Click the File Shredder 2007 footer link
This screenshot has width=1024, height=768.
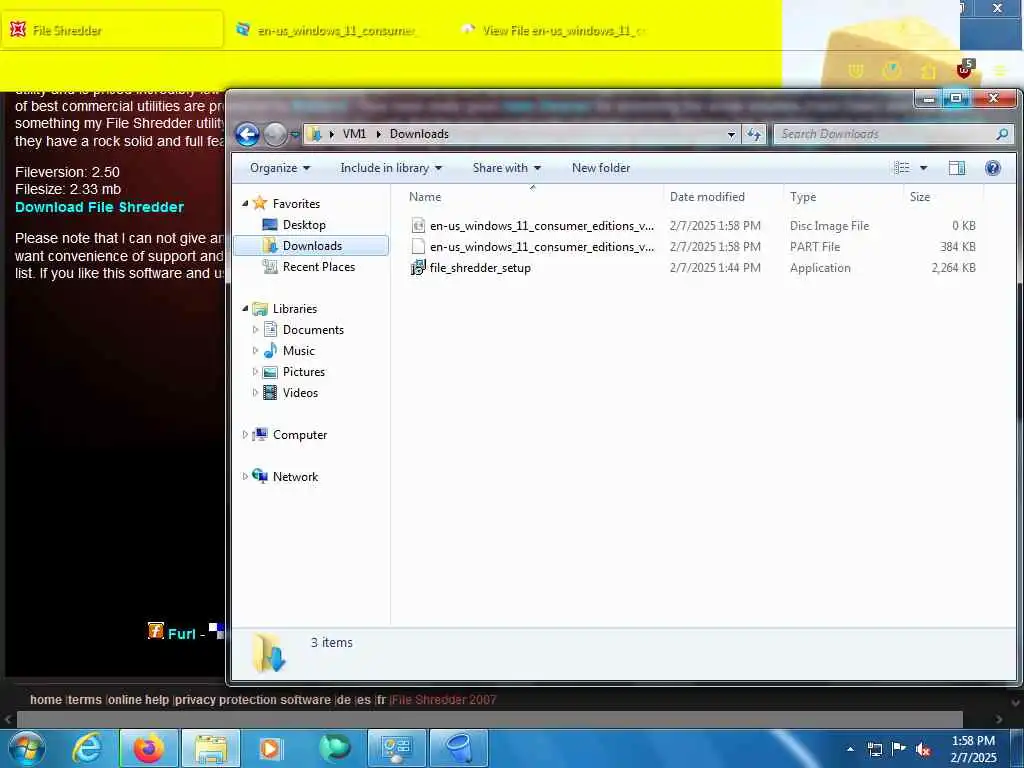pos(444,699)
